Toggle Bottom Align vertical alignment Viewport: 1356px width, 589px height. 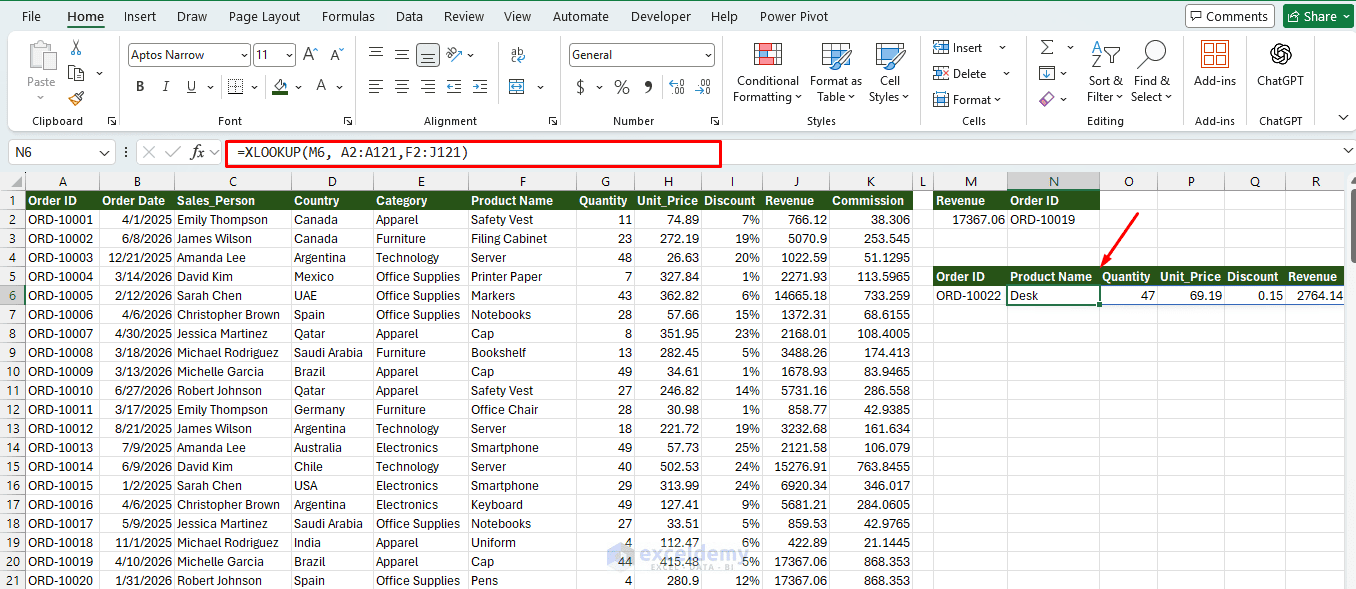tap(428, 55)
